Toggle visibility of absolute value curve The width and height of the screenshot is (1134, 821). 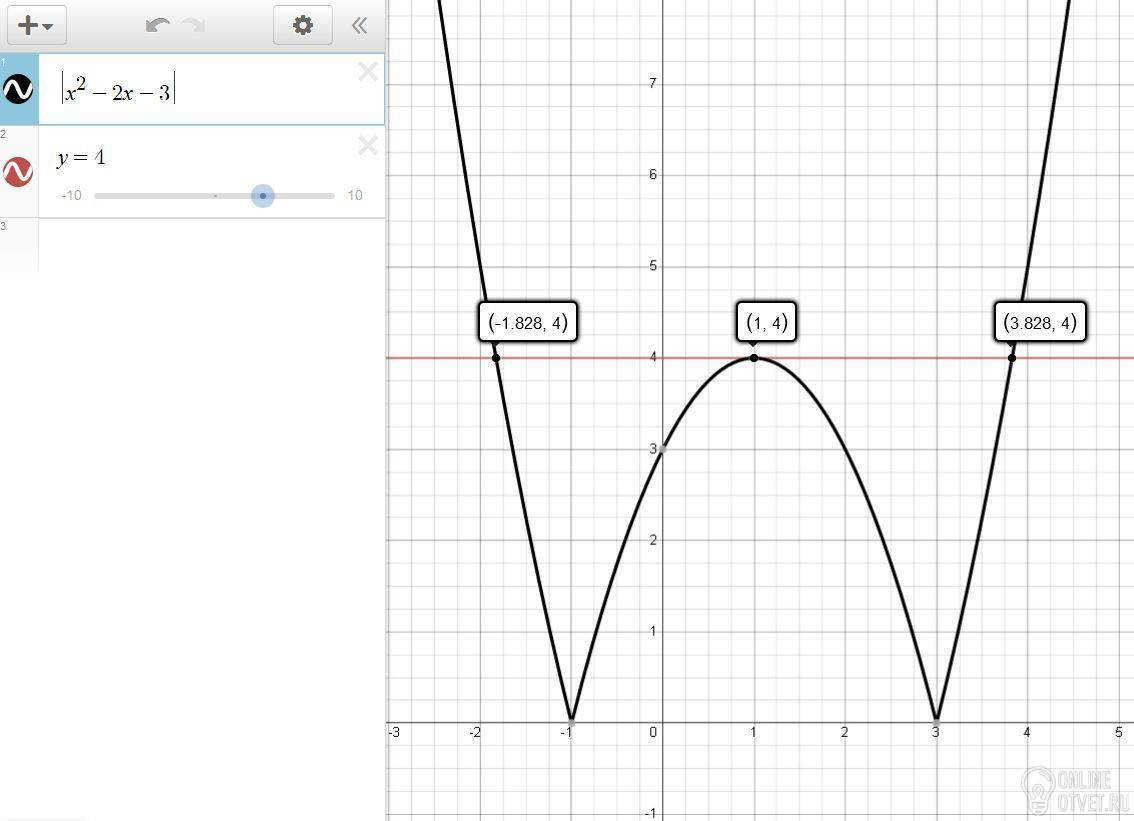click(x=18, y=90)
